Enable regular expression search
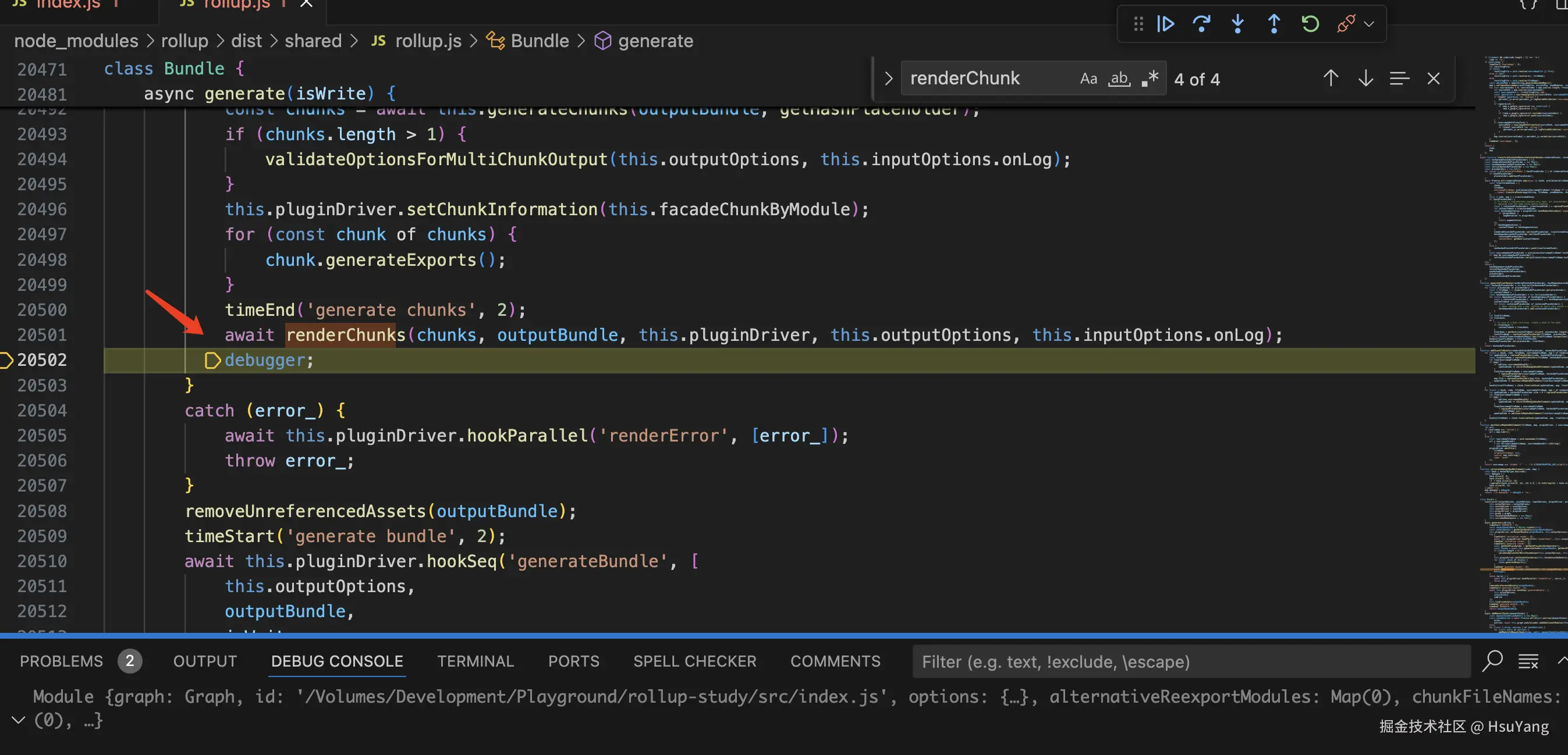This screenshot has height=755, width=1568. pos(1150,79)
